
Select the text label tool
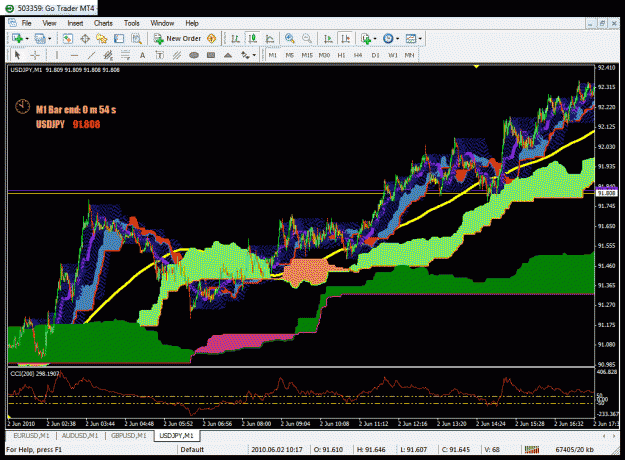(x=159, y=55)
